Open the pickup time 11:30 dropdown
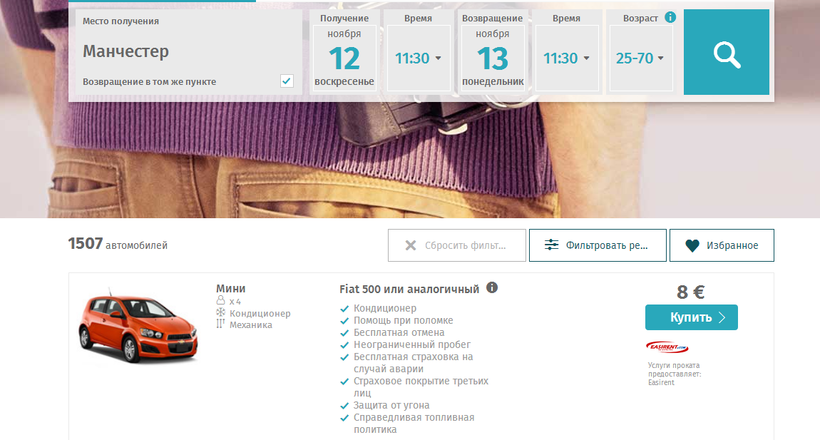 (418, 58)
